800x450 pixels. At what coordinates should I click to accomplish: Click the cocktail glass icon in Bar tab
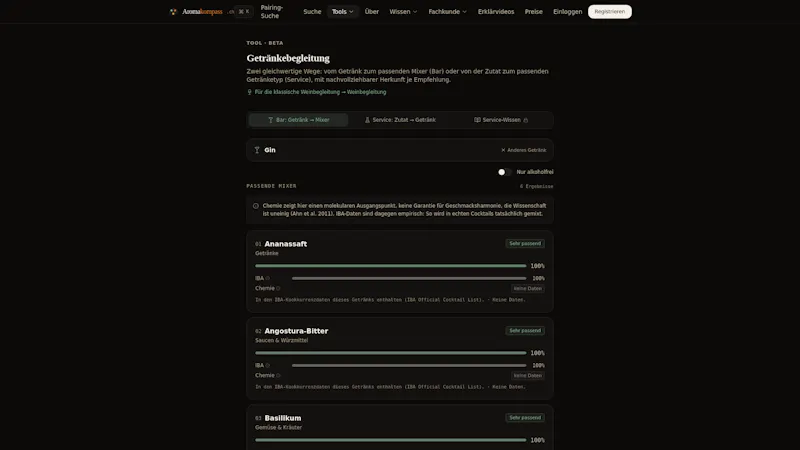point(270,120)
